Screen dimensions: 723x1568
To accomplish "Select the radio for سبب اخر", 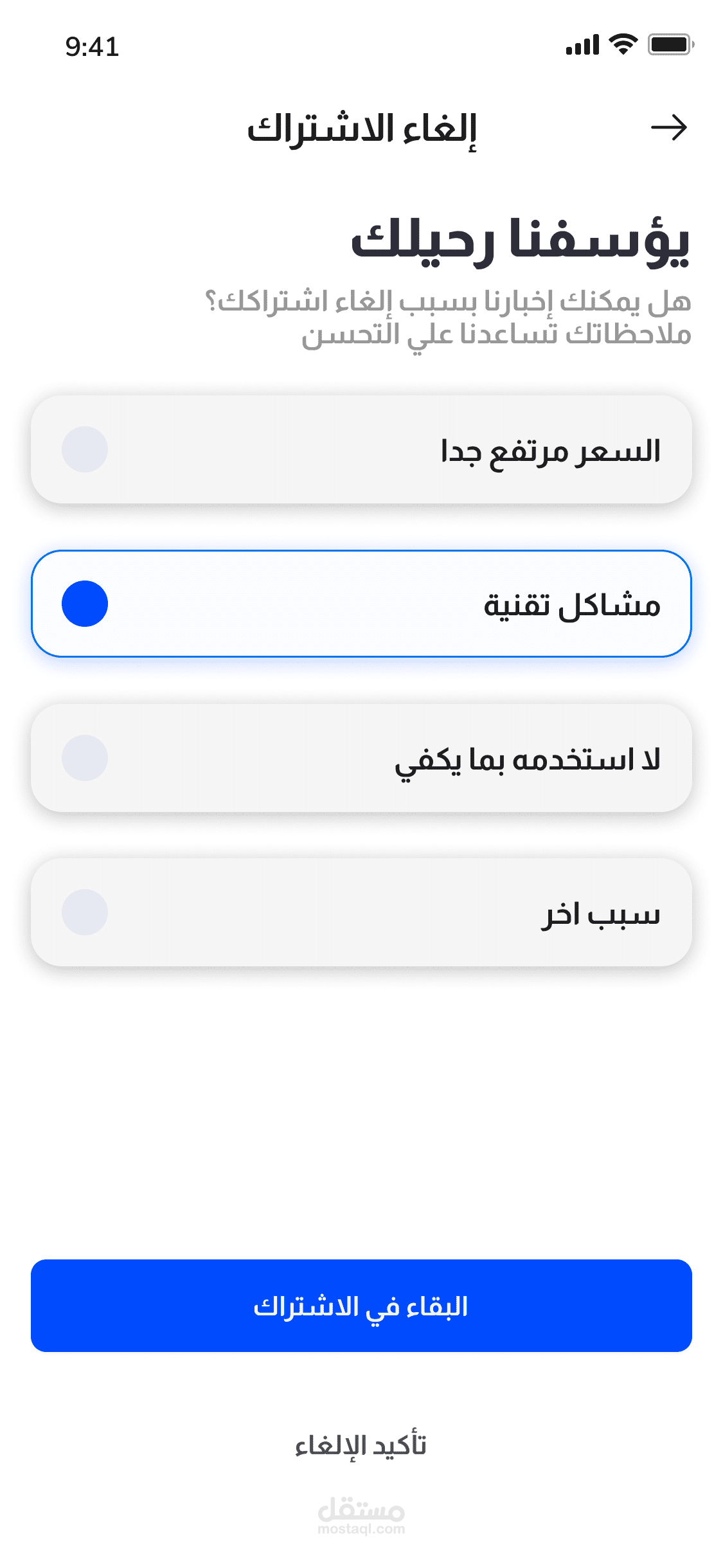I will click(x=85, y=912).
